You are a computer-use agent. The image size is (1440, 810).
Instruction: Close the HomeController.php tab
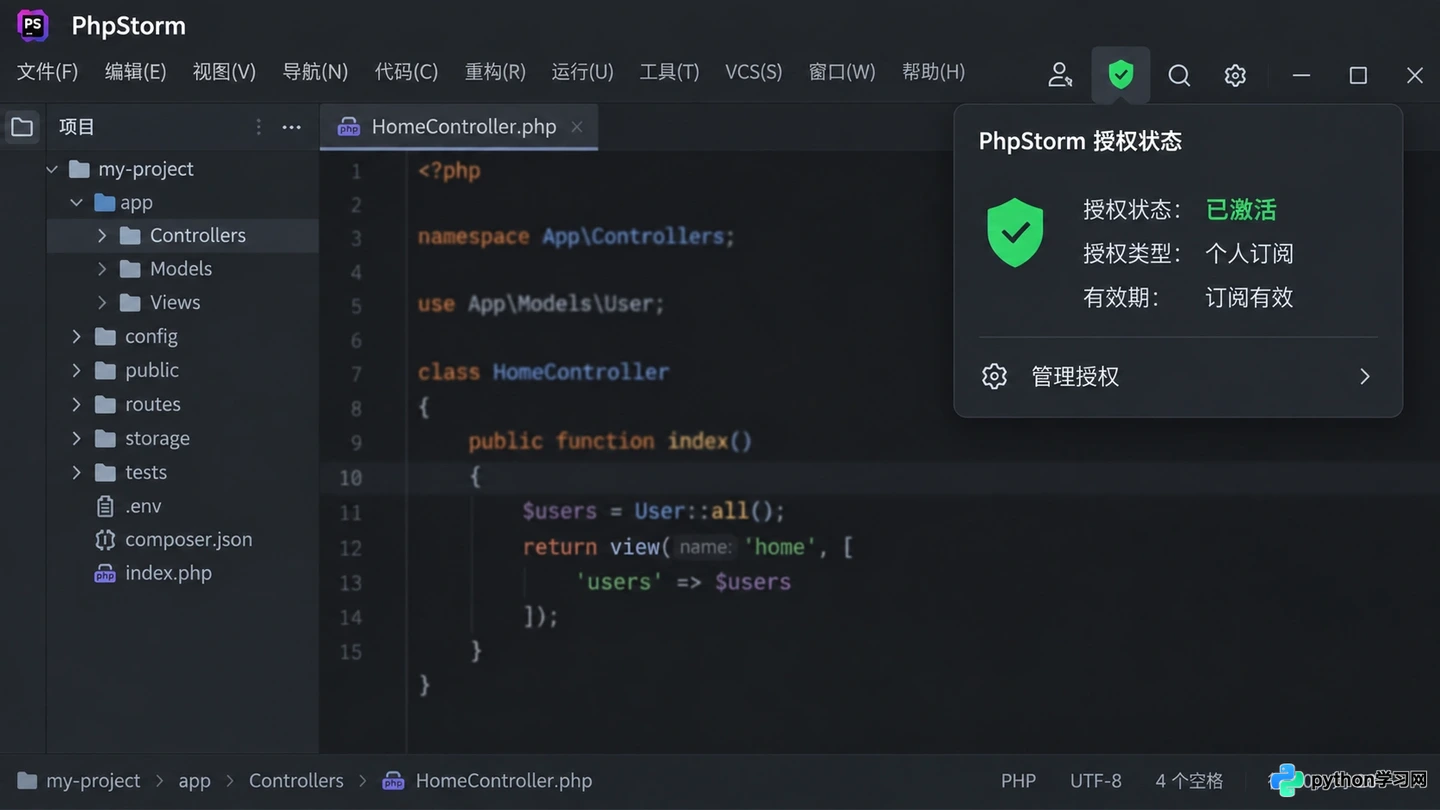(x=577, y=127)
